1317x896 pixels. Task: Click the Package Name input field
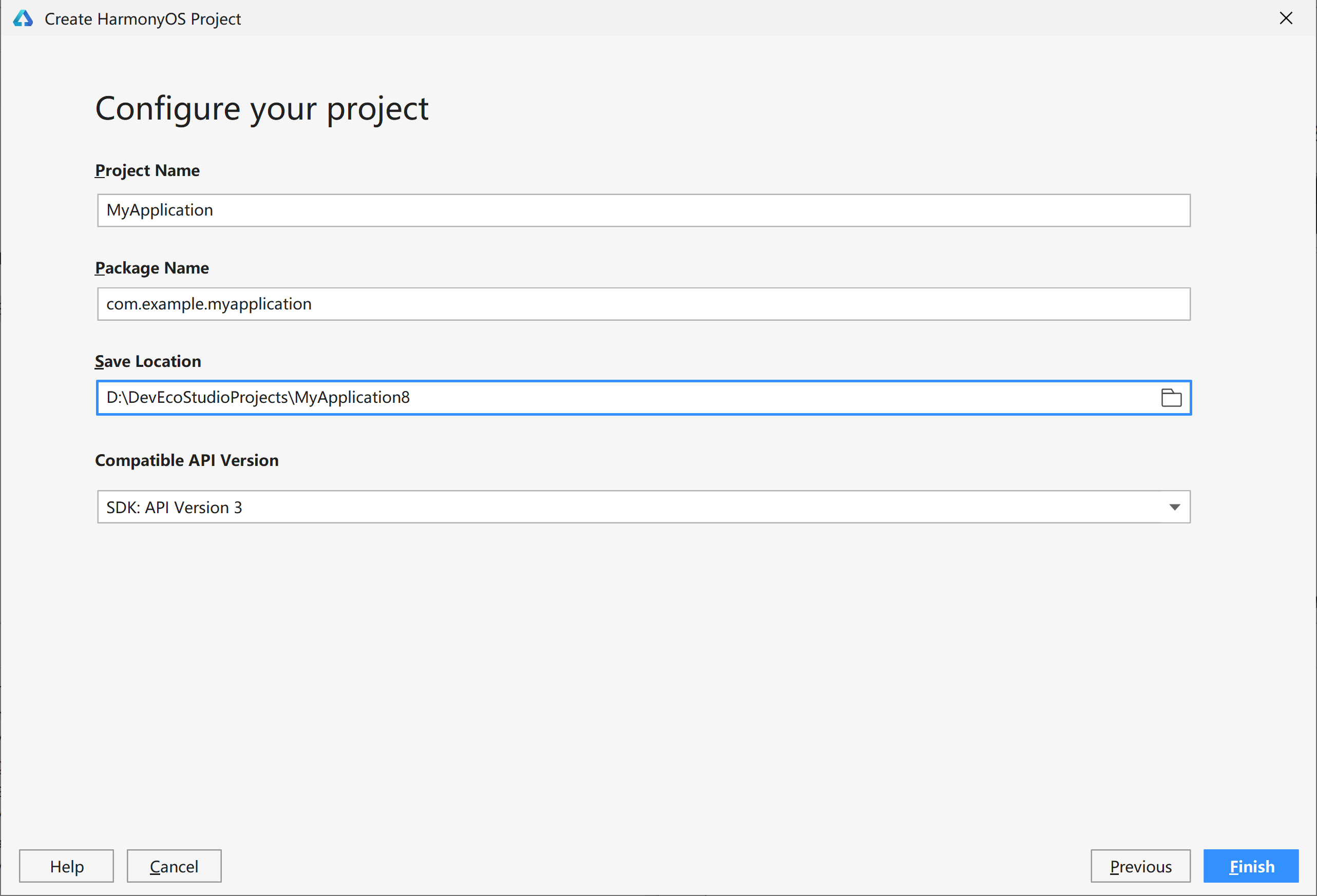click(x=644, y=304)
